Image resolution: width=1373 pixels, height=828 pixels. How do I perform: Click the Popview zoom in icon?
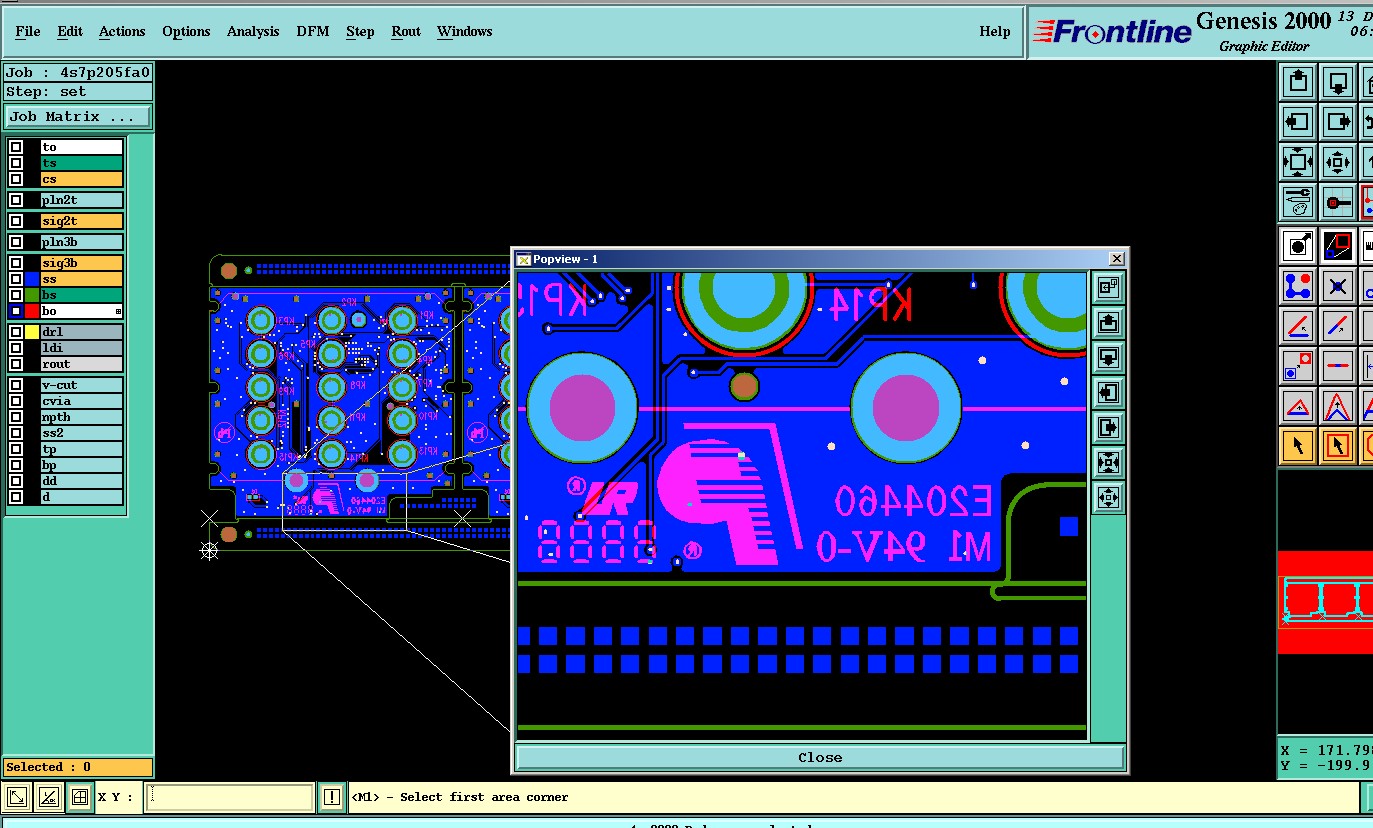1108,463
